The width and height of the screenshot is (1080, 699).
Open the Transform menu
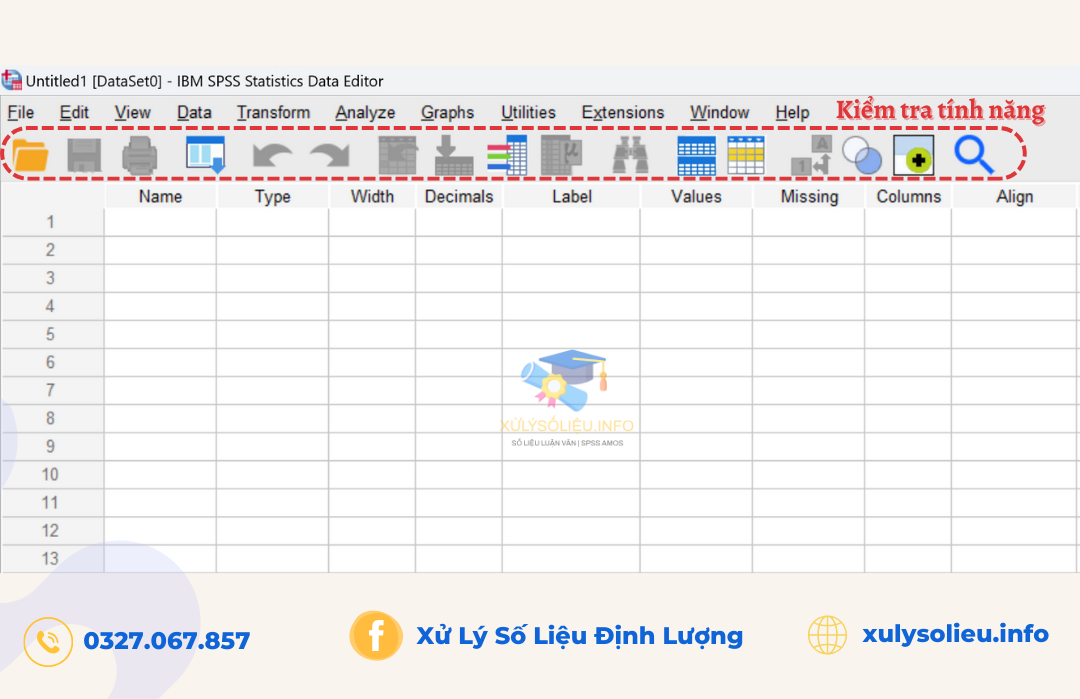[273, 112]
